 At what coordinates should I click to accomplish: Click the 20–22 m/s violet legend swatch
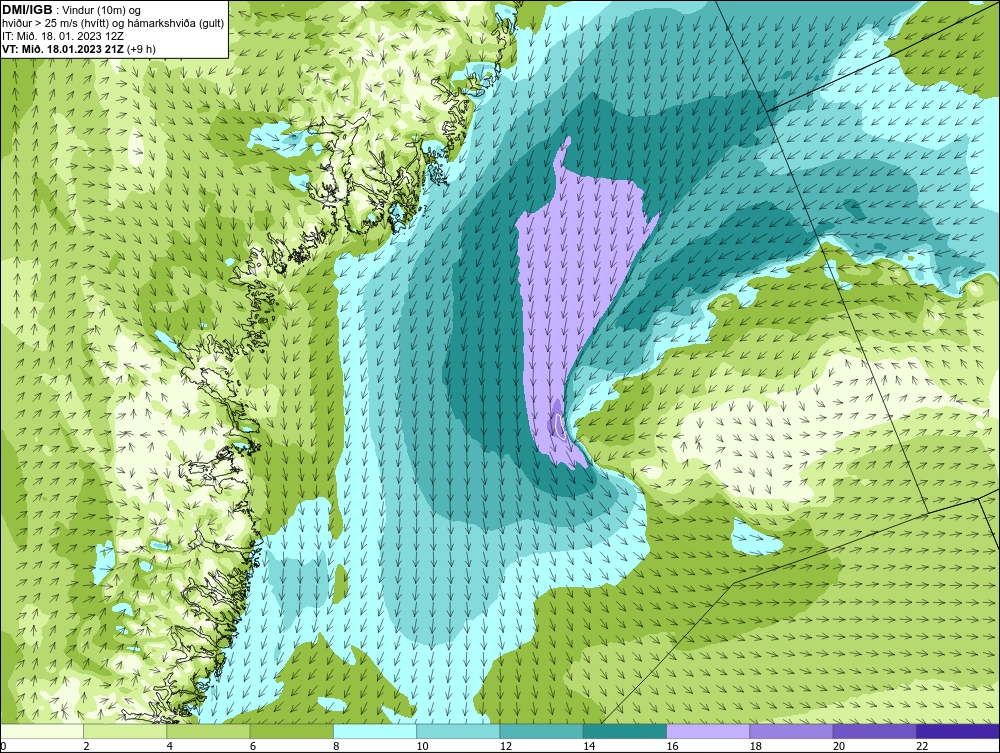[875, 731]
